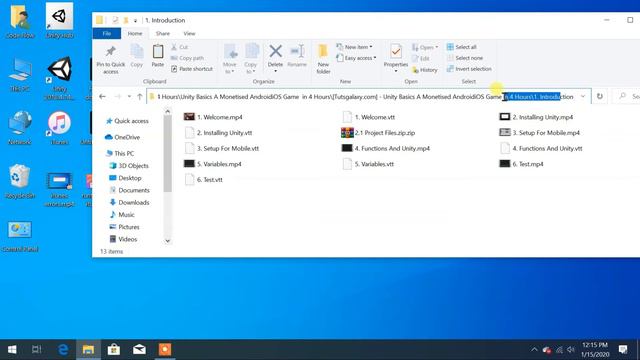The image size is (640, 360).
Task: Open the New item dropdown
Action: (x=355, y=47)
